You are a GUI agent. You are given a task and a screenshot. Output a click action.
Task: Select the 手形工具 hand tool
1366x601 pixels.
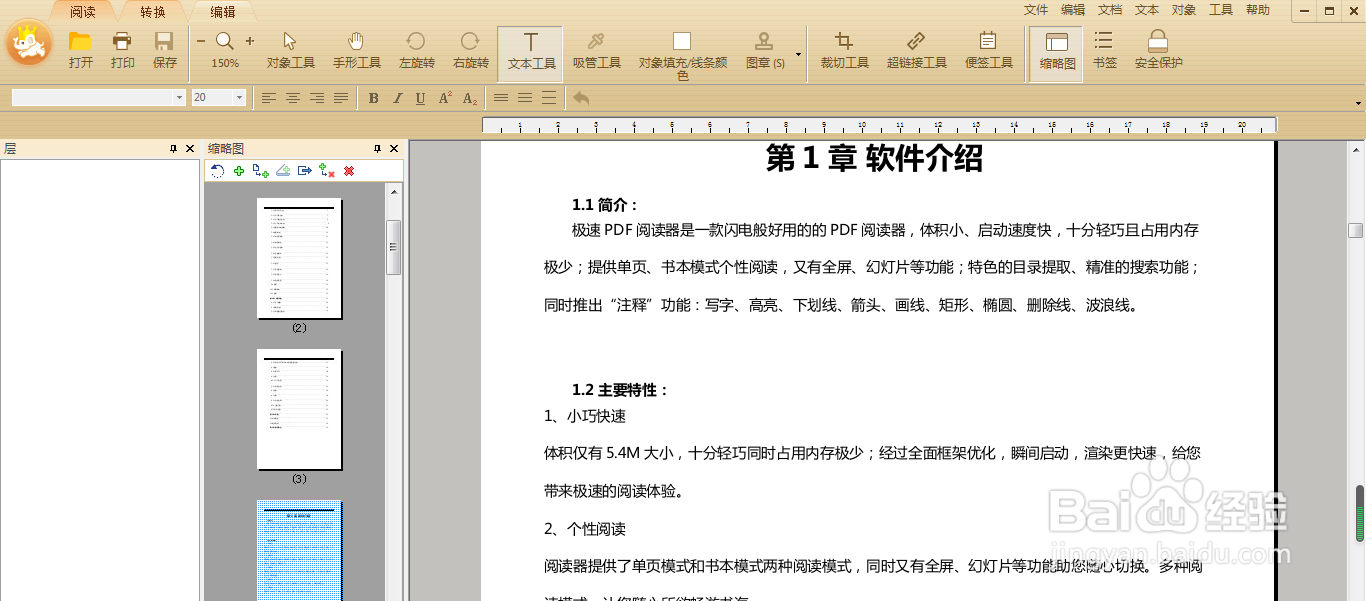[356, 50]
